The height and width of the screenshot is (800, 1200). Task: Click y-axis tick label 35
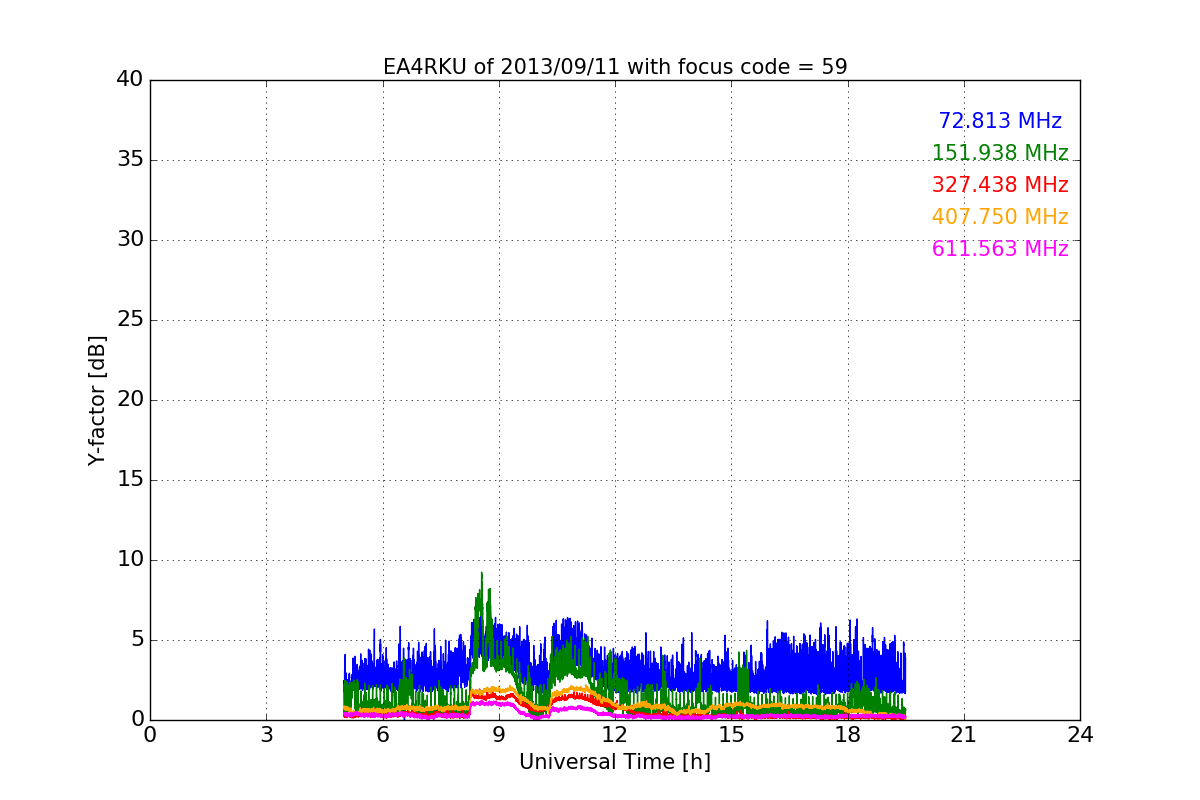130,160
